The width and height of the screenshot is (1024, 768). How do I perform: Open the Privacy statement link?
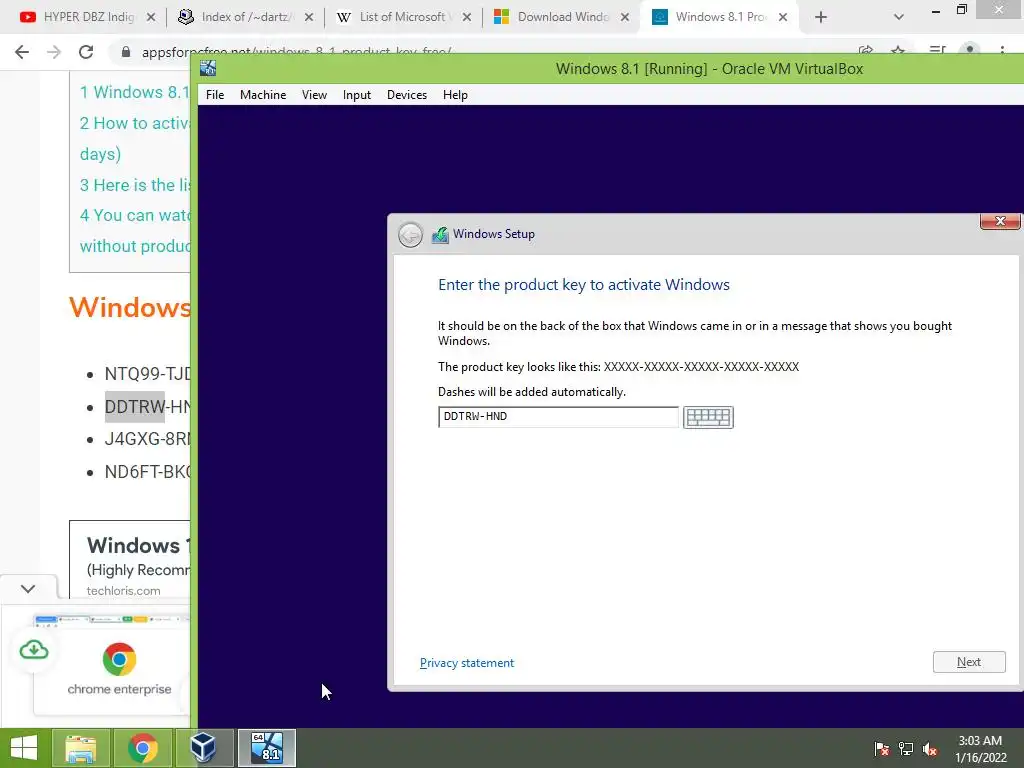467,663
